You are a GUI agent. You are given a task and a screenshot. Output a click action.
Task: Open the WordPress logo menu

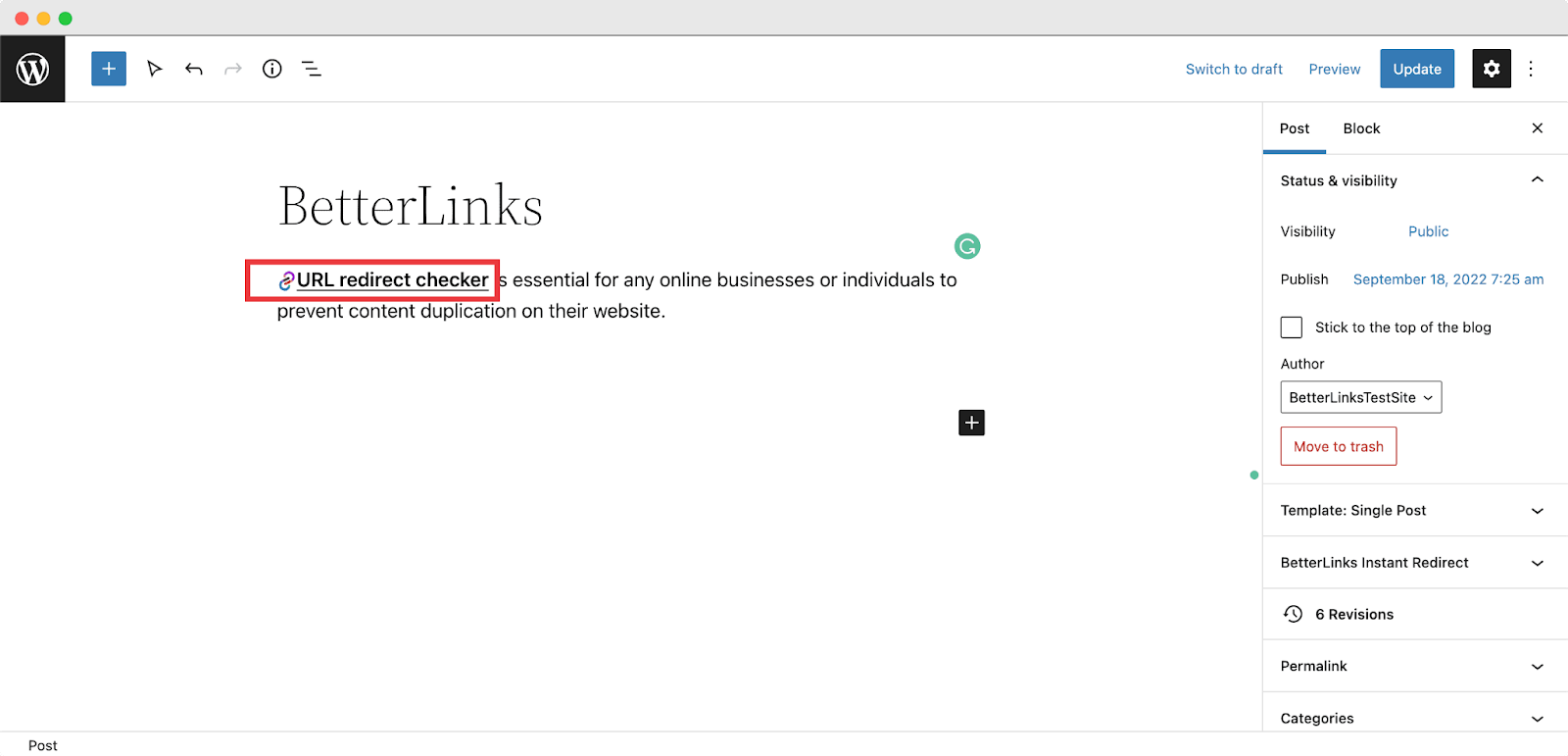[32, 69]
